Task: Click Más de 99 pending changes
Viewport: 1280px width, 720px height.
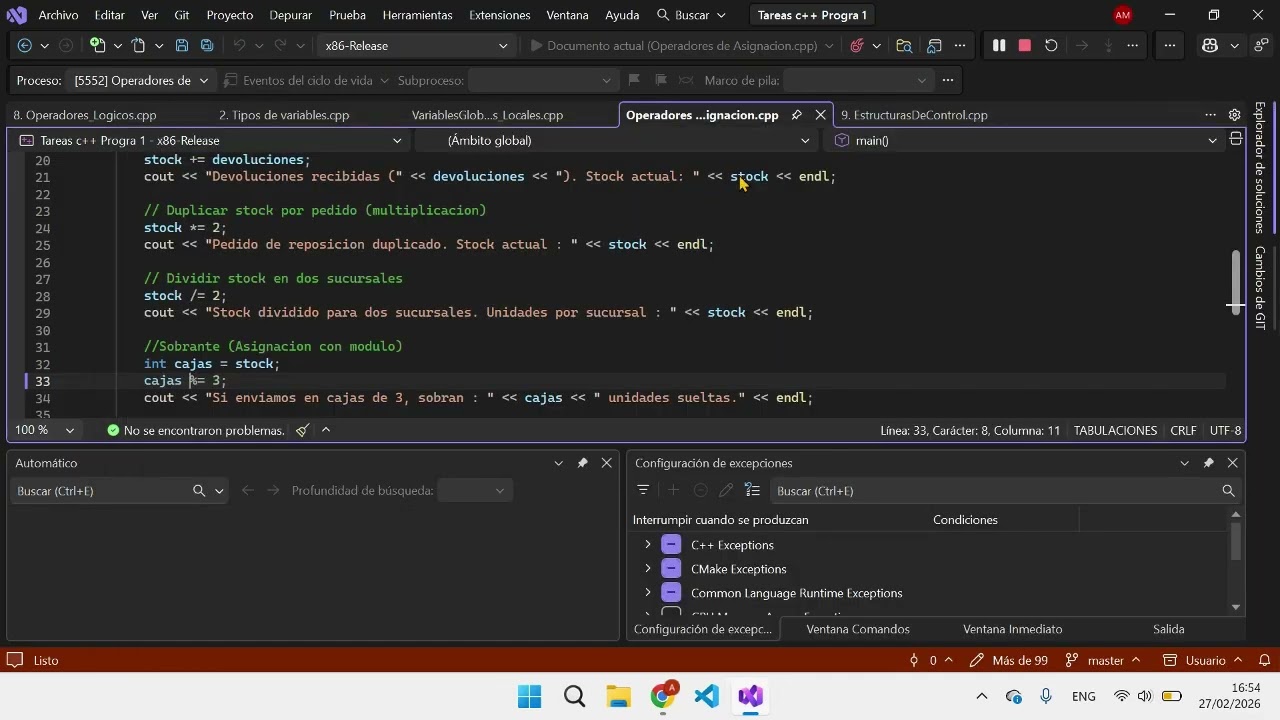Action: tap(1009, 660)
